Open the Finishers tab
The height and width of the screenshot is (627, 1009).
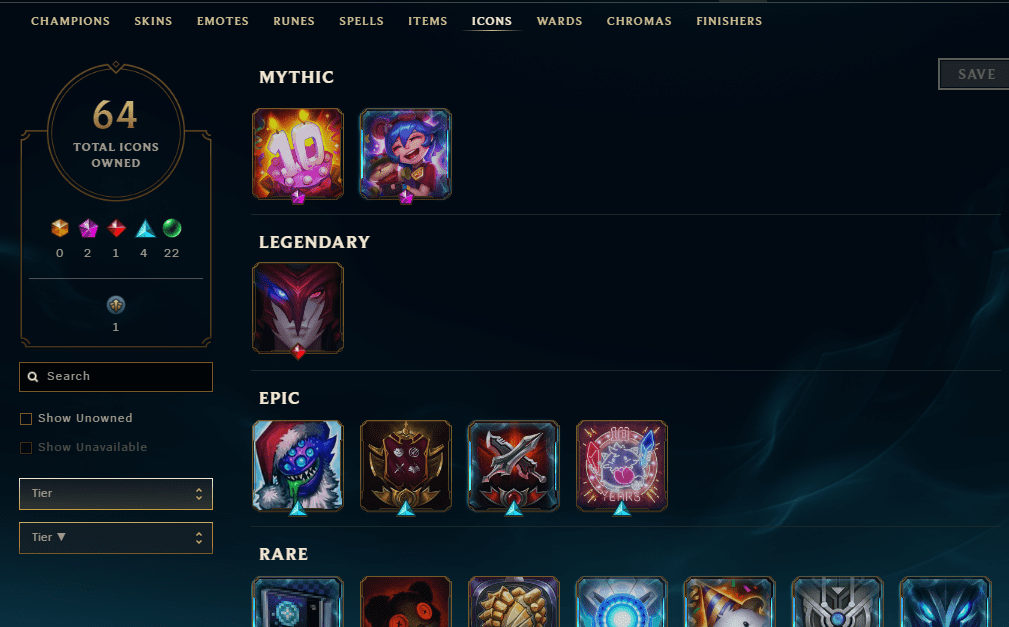pyautogui.click(x=729, y=21)
